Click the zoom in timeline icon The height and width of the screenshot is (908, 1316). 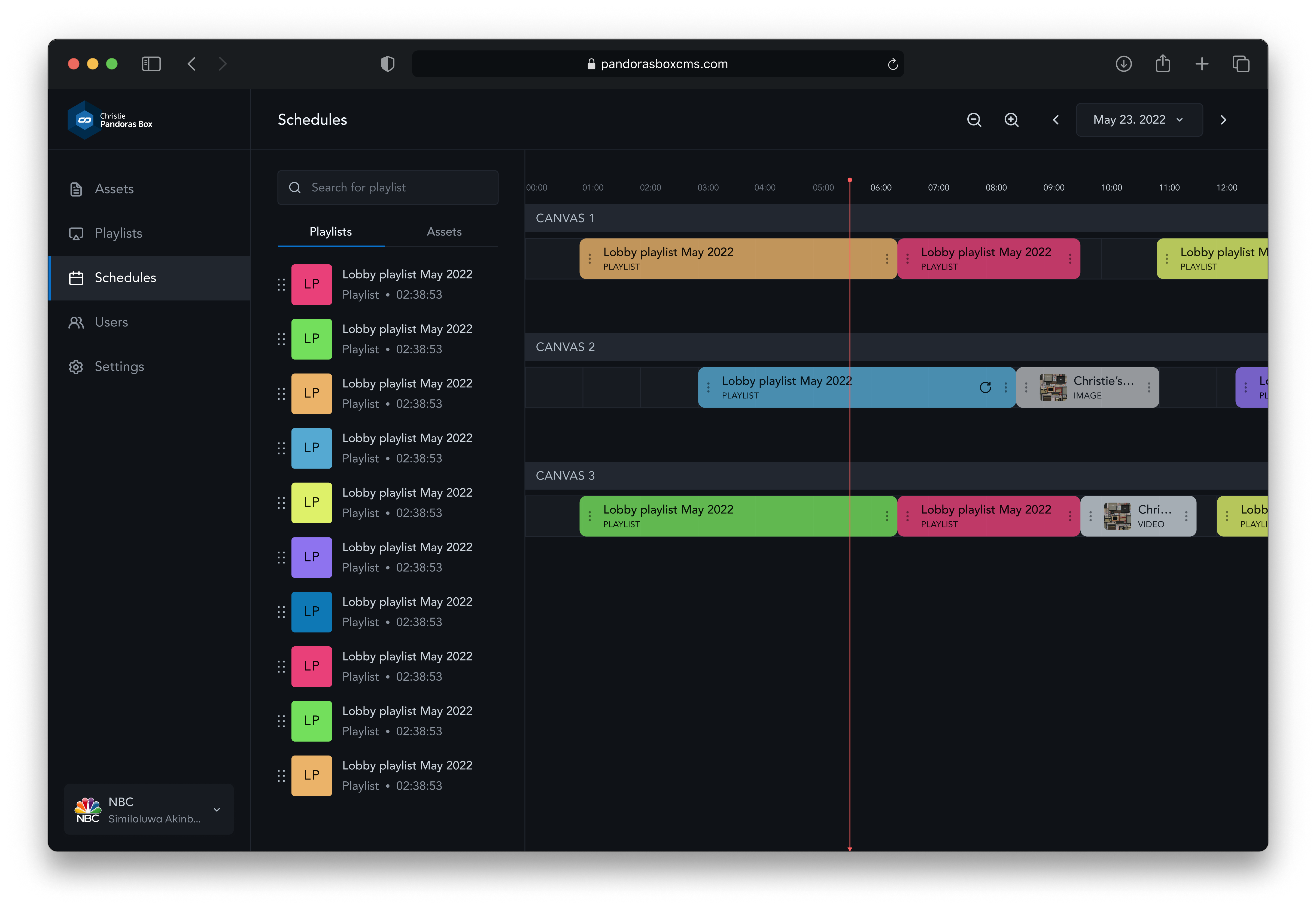tap(1011, 120)
